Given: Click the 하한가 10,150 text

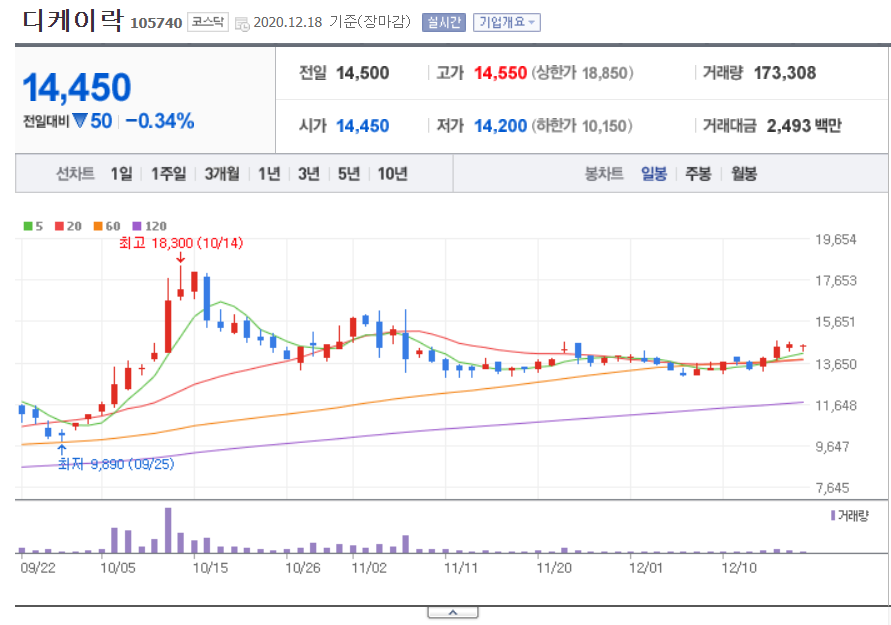Looking at the screenshot, I should click(x=582, y=126).
